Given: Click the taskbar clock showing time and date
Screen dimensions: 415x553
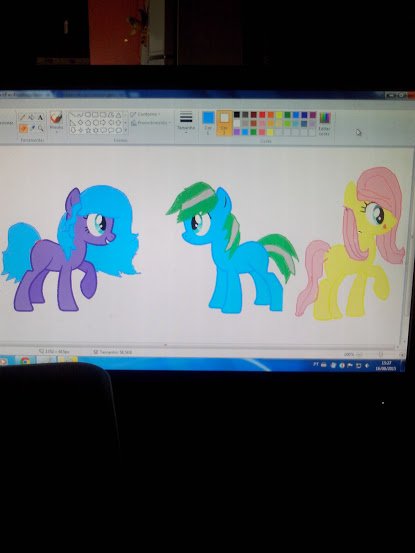Looking at the screenshot, I should [386, 365].
